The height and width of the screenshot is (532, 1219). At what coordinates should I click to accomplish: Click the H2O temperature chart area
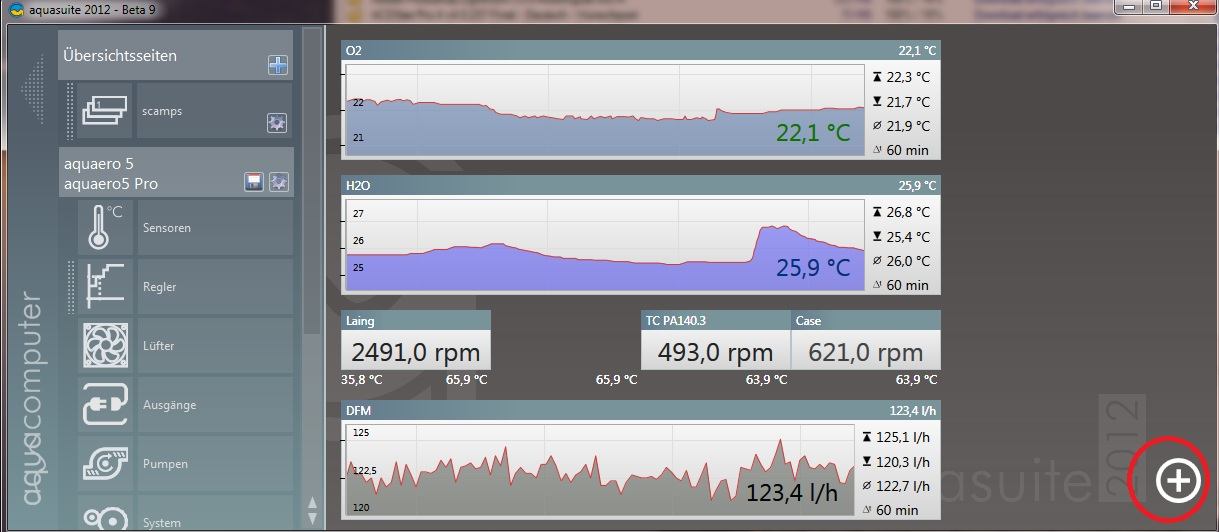pyautogui.click(x=606, y=245)
